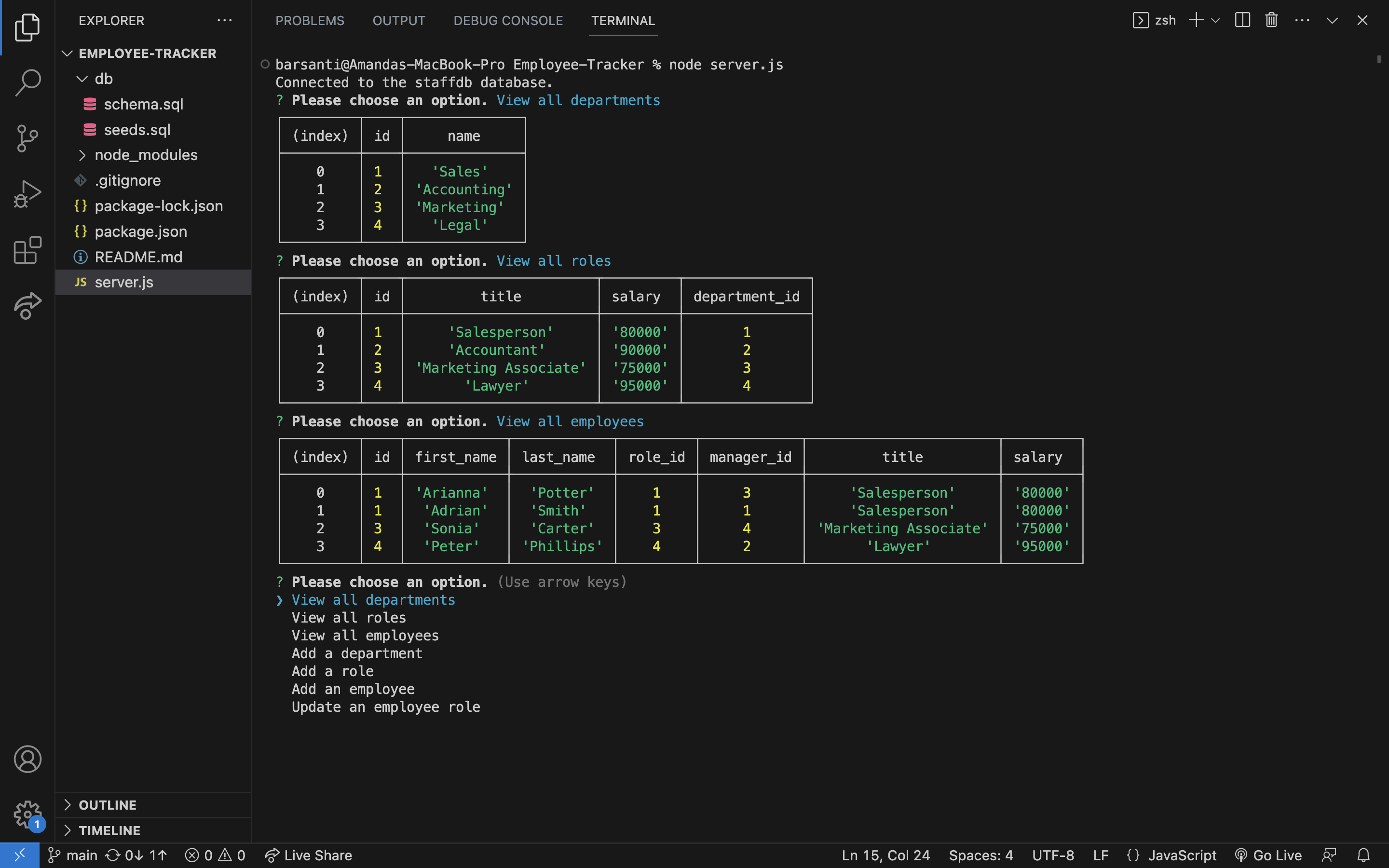1389x868 pixels.
Task: Open the Accounts icon in the activity bar
Action: pyautogui.click(x=27, y=759)
